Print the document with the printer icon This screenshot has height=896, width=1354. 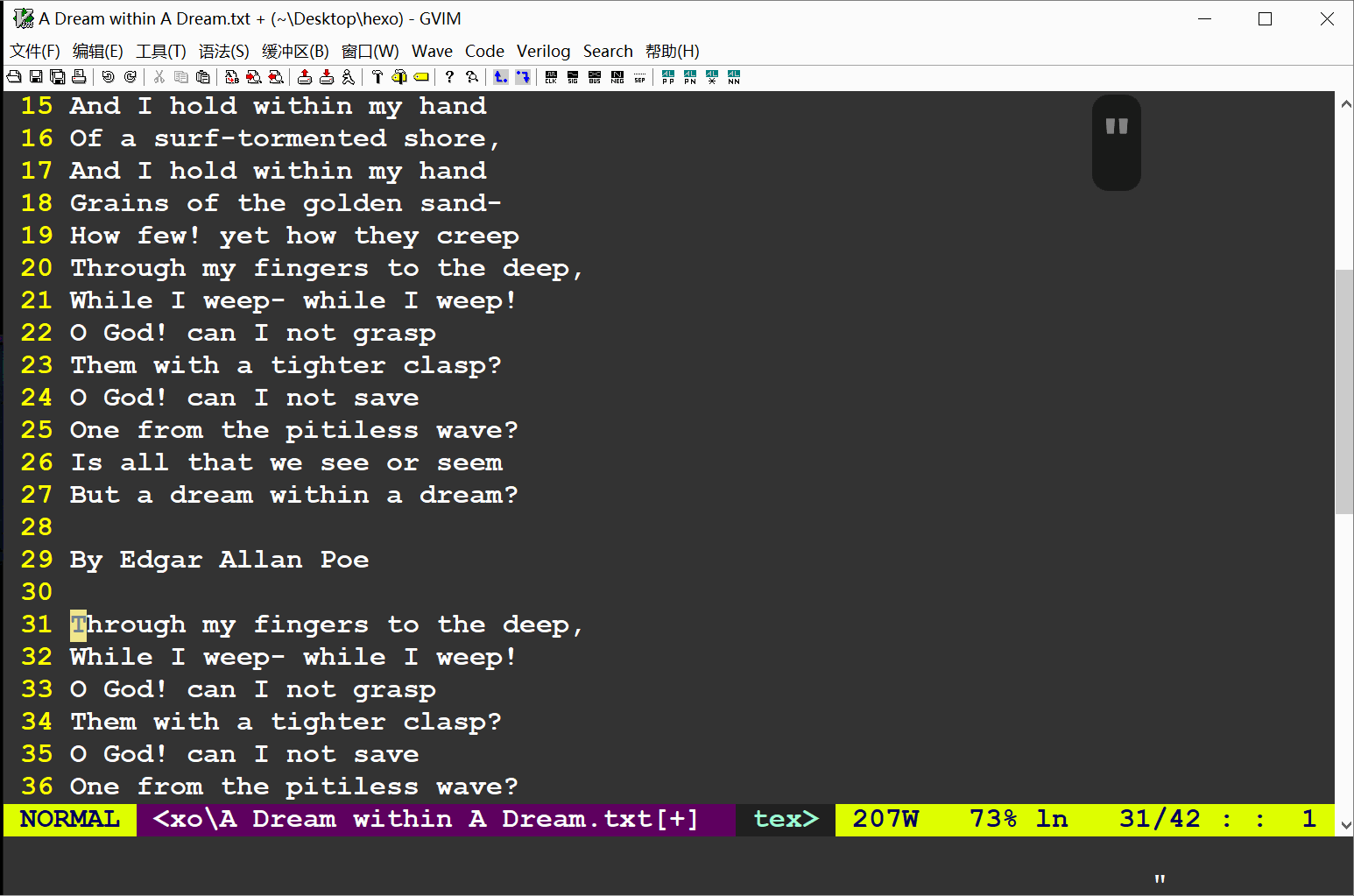(79, 77)
